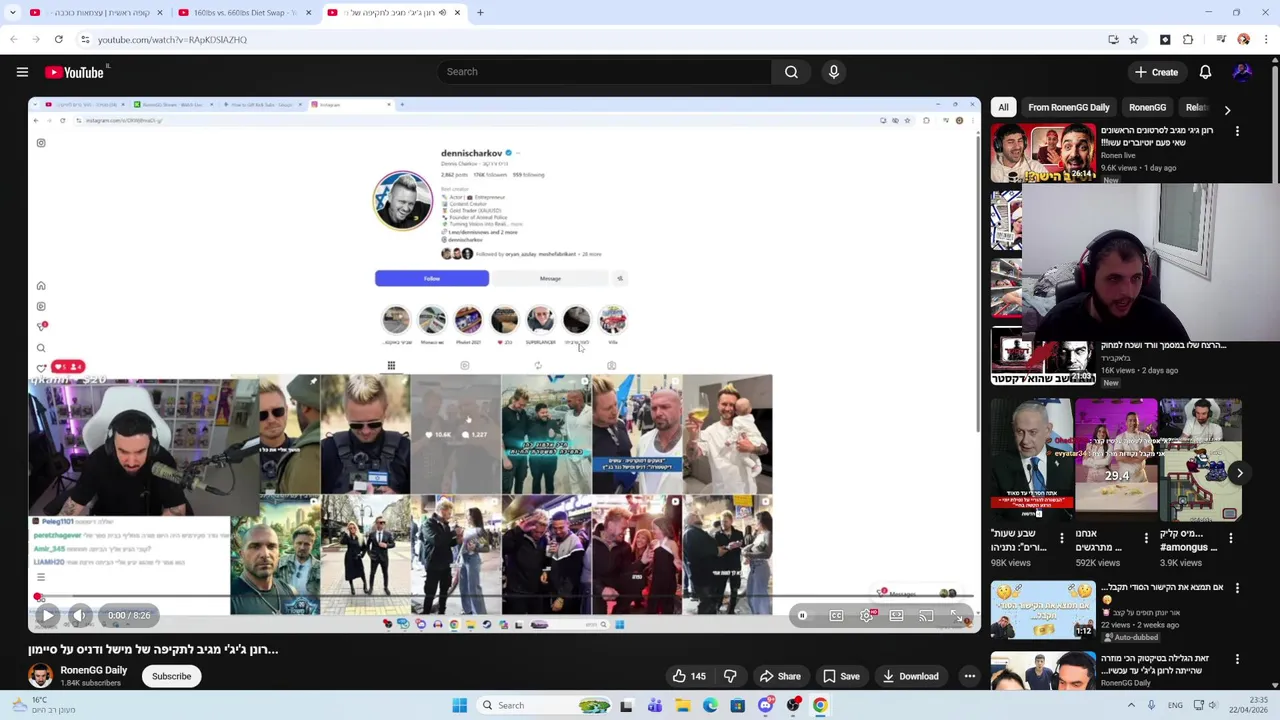The width and height of the screenshot is (1280, 720).
Task: Click the Create button
Action: 1156,72
